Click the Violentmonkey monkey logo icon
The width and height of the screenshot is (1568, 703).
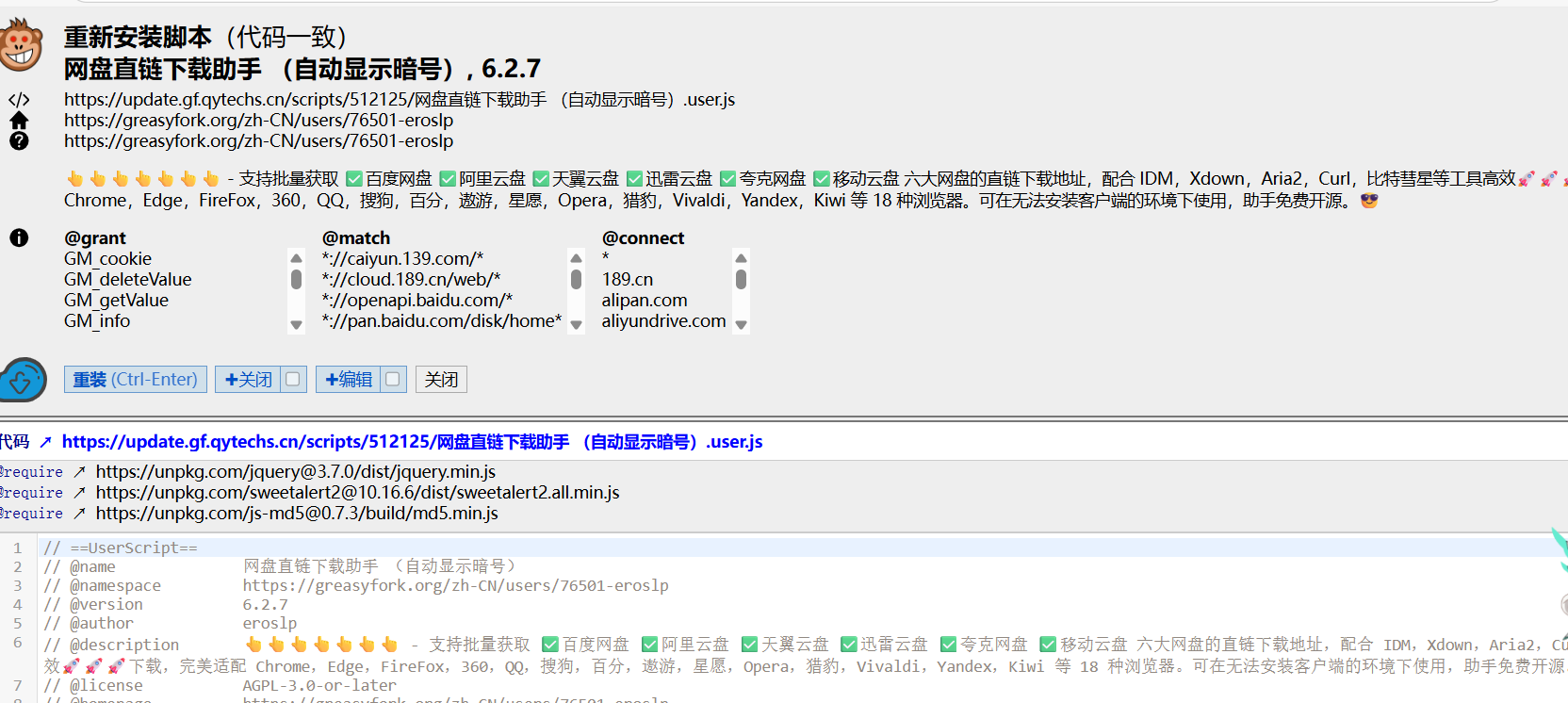[x=20, y=45]
